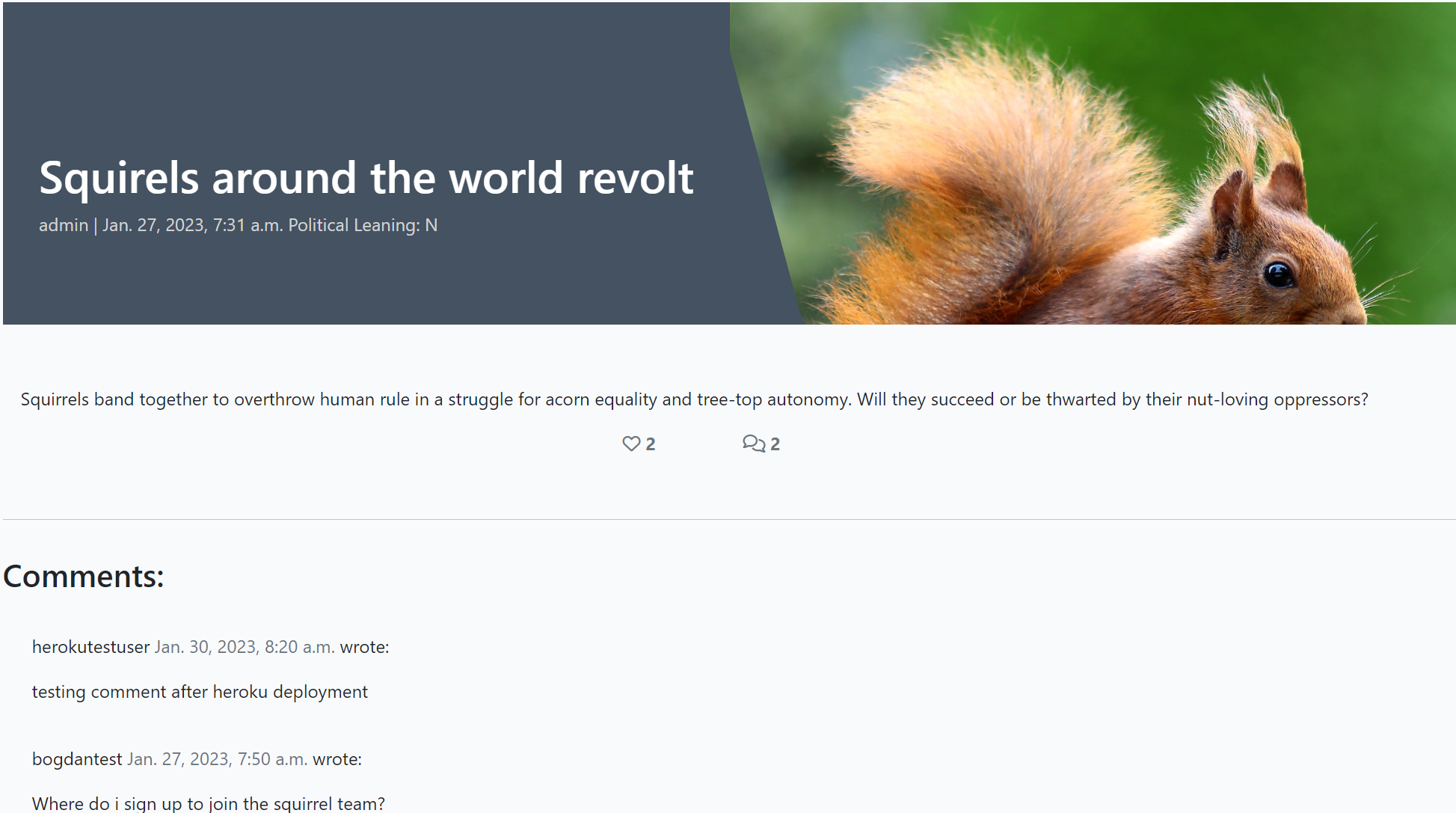Click the Jan. 27, 2023, 7:50 a.m. timestamp
The image size is (1456, 813).
[217, 759]
